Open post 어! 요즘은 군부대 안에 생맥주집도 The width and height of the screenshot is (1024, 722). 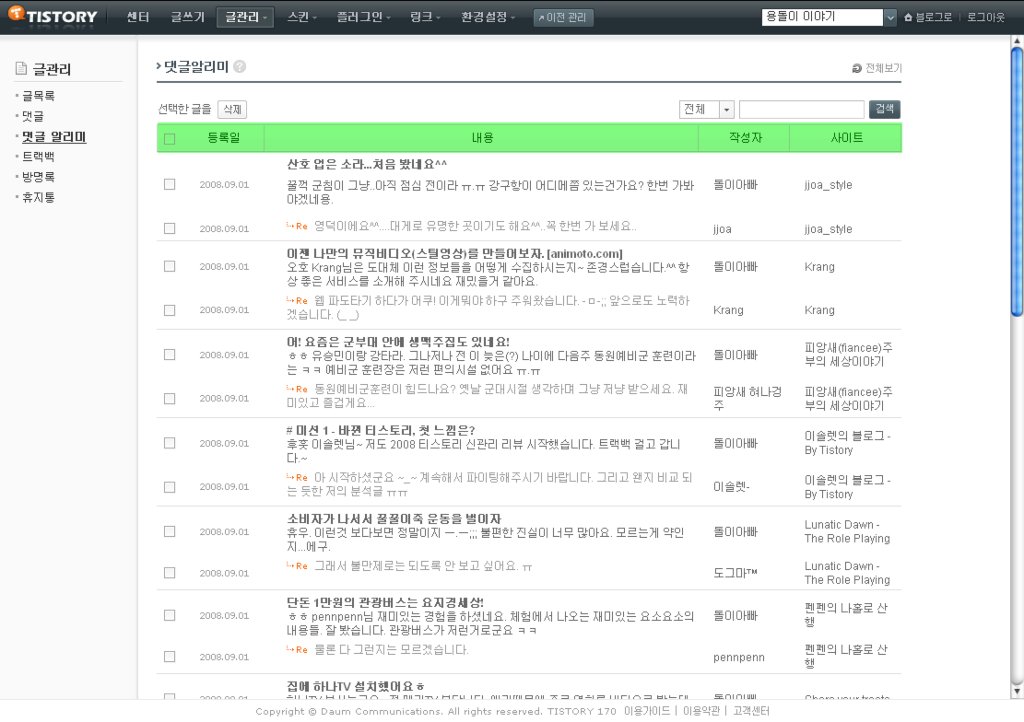(x=398, y=341)
